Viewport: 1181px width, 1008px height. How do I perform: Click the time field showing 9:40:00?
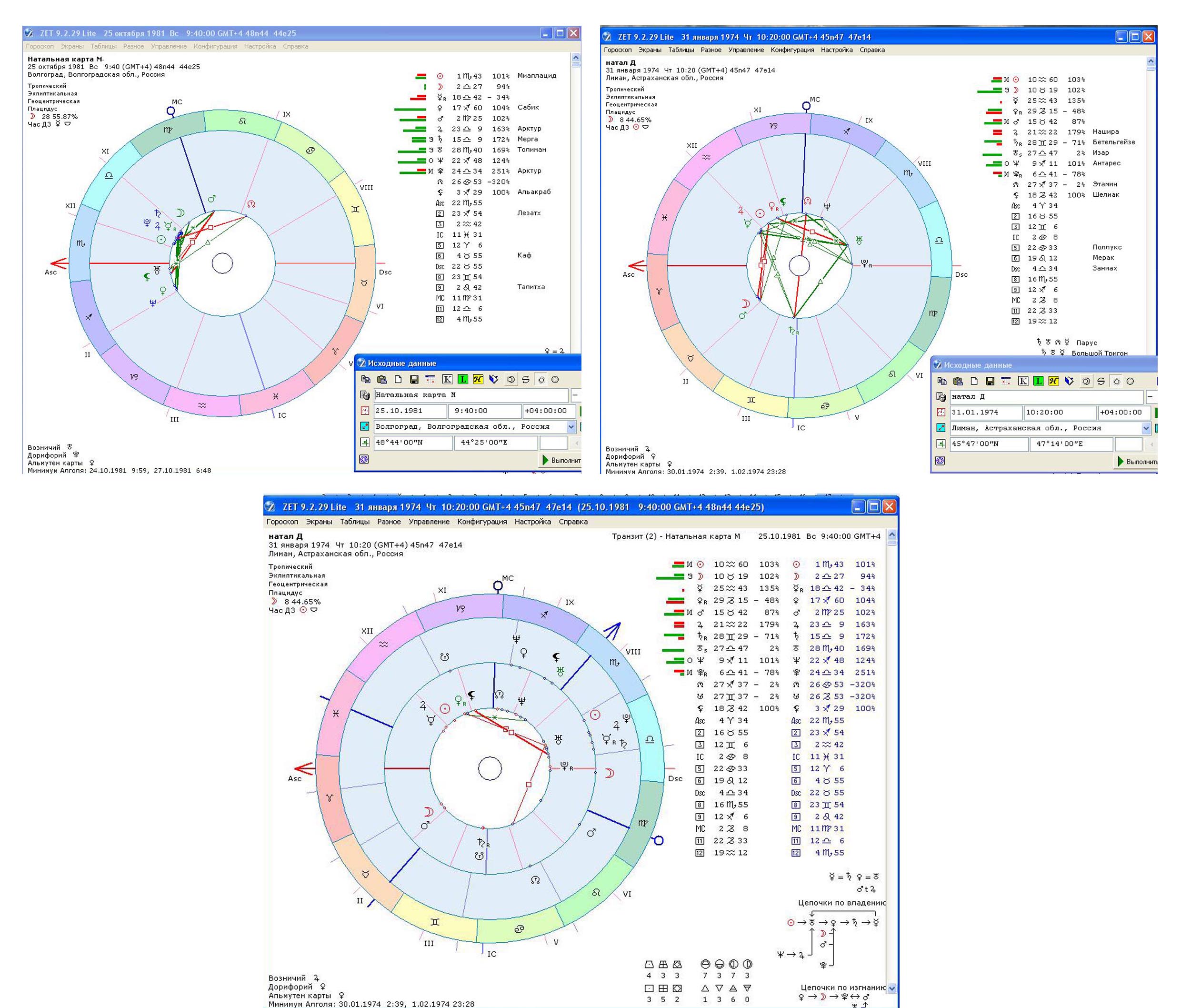tap(484, 411)
